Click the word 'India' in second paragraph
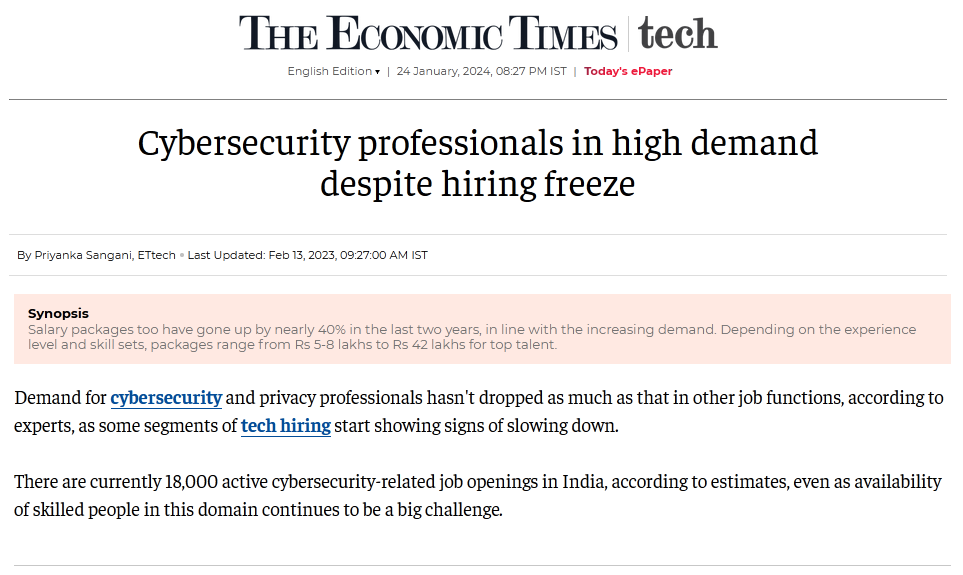This screenshot has height=575, width=963. coord(582,482)
